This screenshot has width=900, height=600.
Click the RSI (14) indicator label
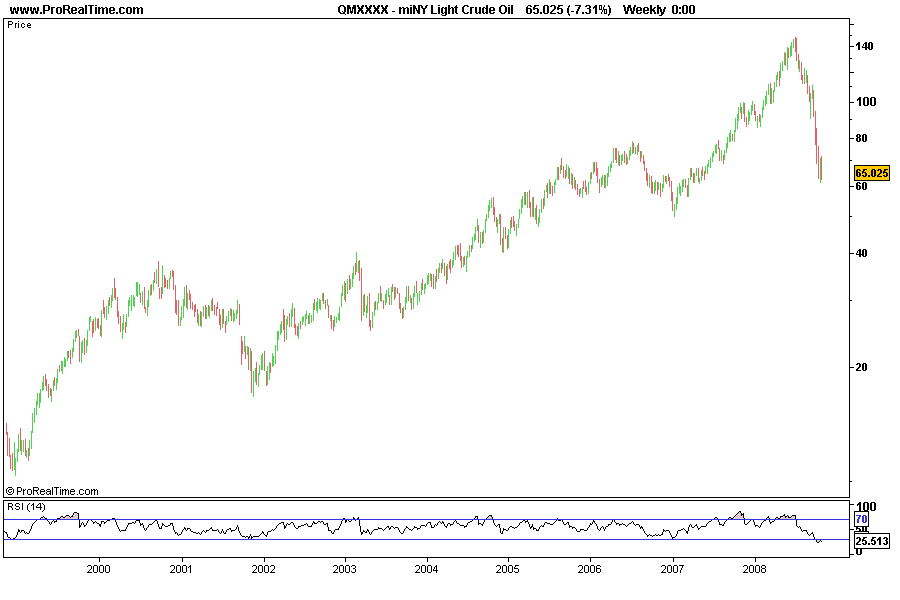tap(26, 506)
